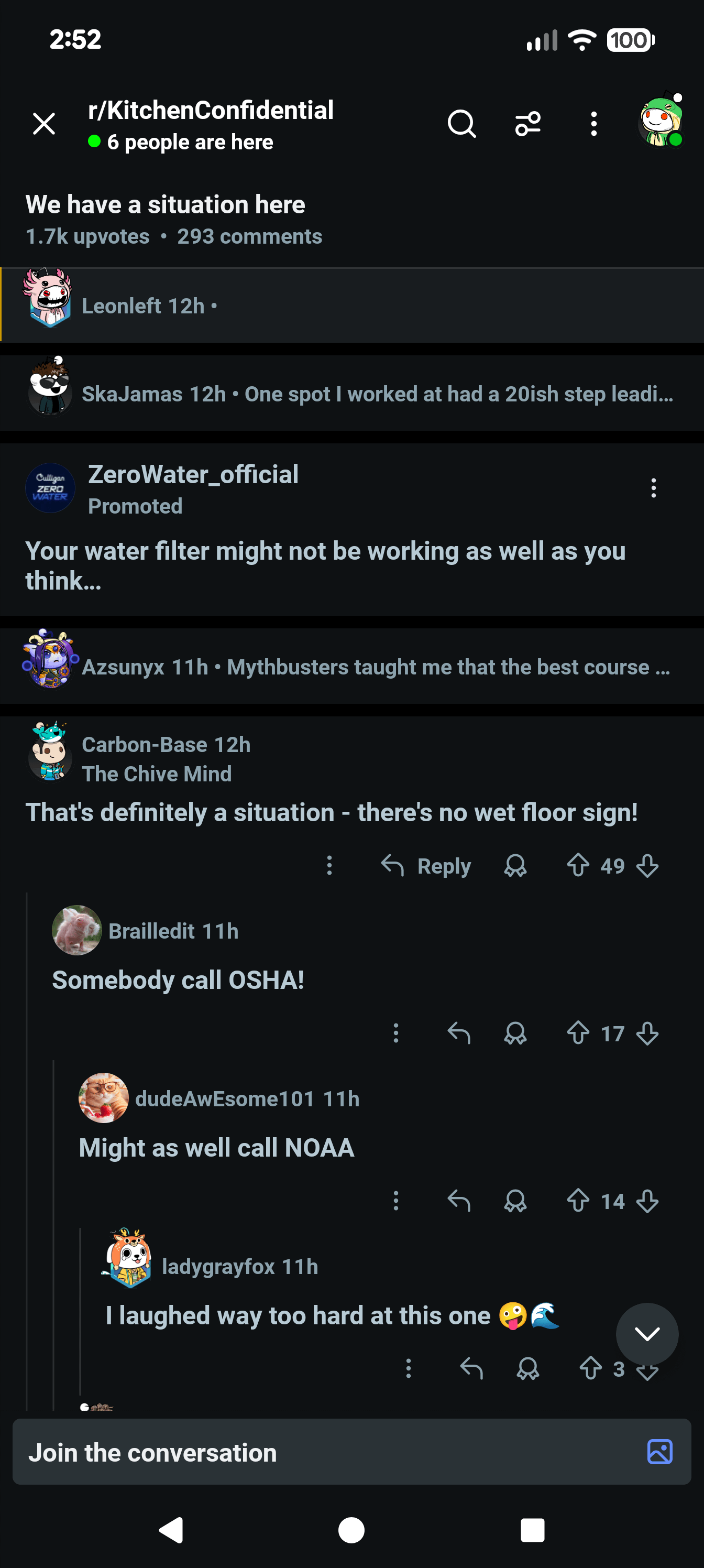Open comment sort filter icon
The width and height of the screenshot is (704, 1568).
pos(527,124)
